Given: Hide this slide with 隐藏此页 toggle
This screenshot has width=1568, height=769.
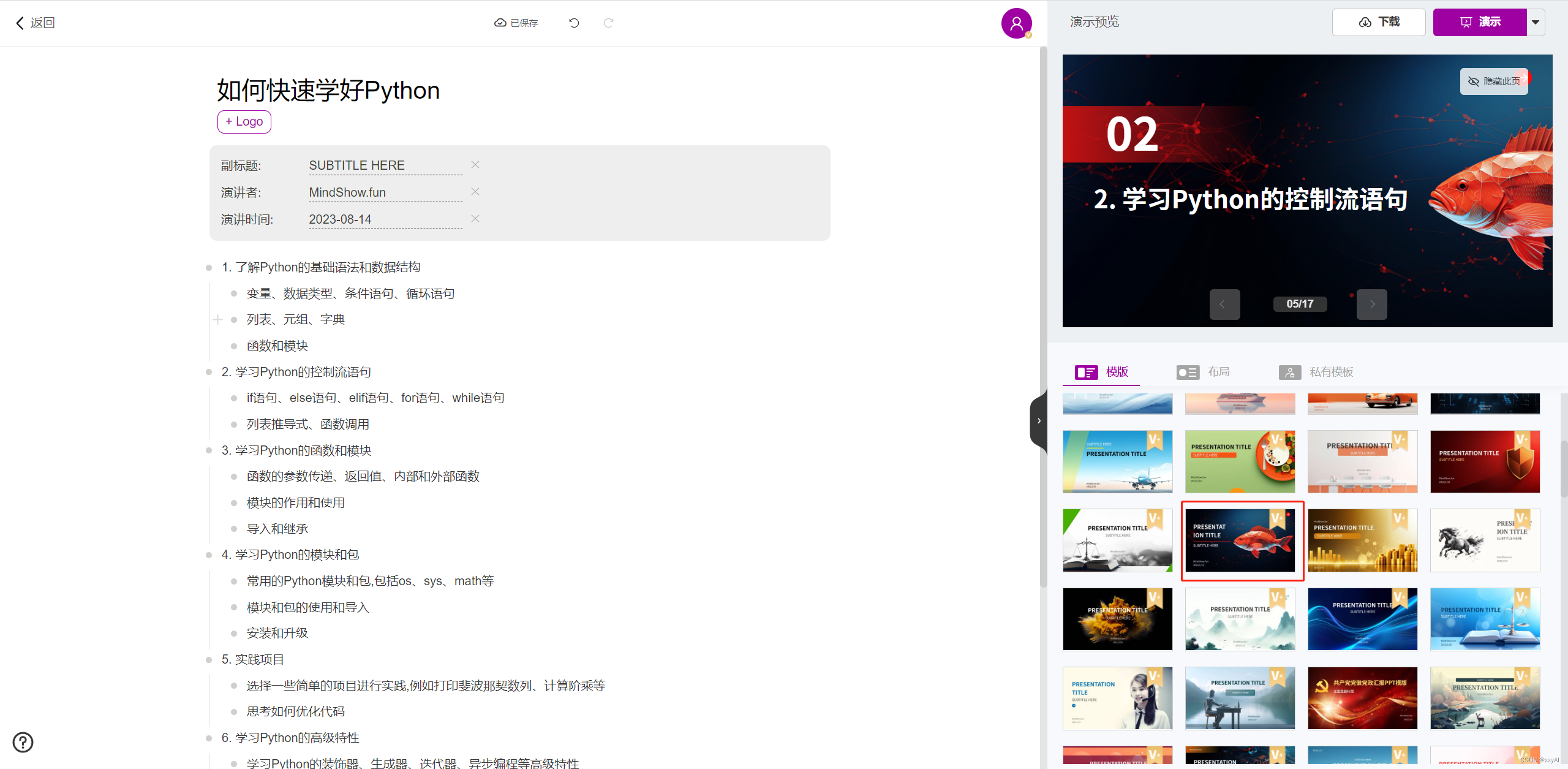Looking at the screenshot, I should (1494, 81).
